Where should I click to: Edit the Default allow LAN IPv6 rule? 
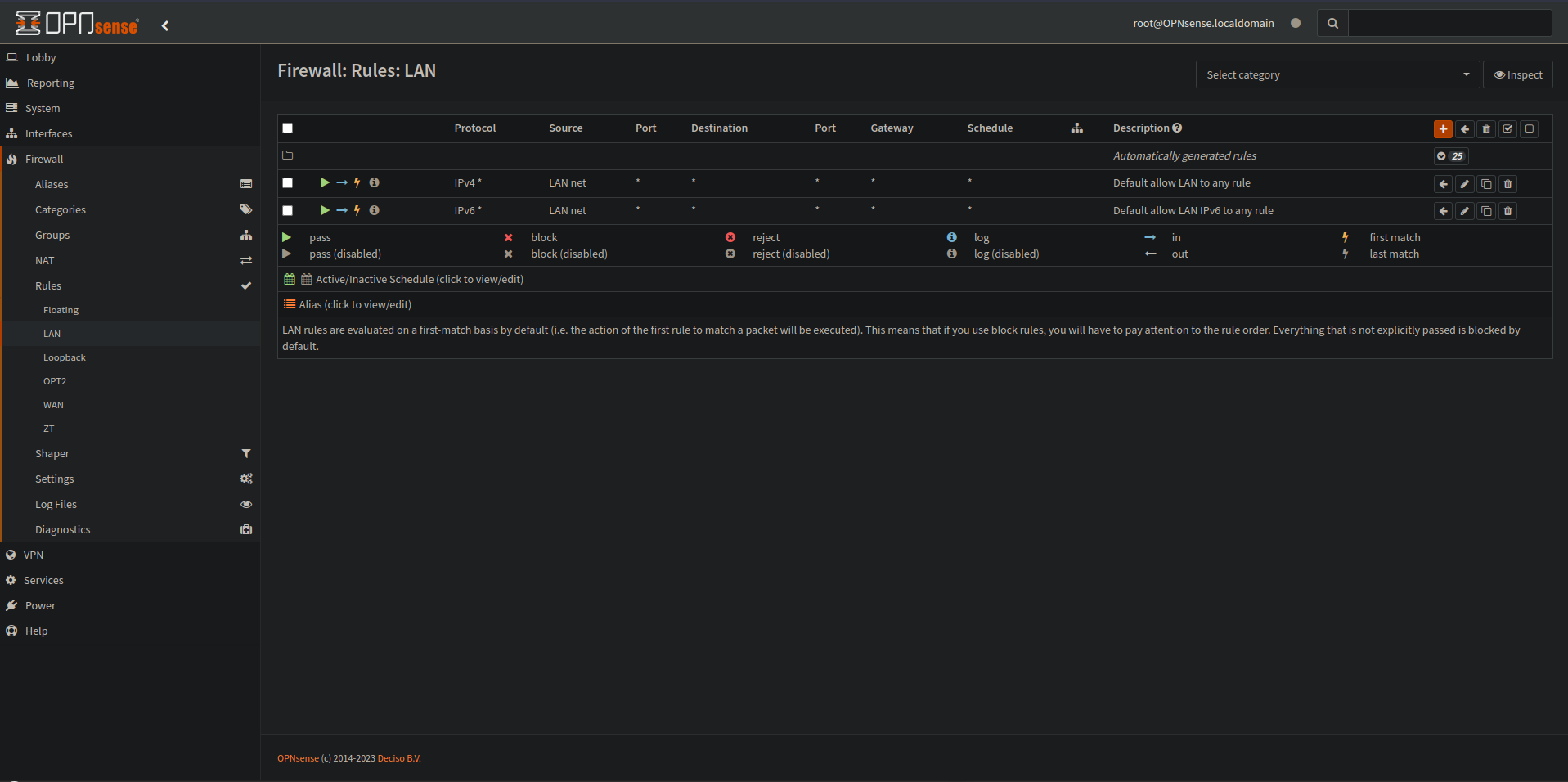tap(1465, 211)
